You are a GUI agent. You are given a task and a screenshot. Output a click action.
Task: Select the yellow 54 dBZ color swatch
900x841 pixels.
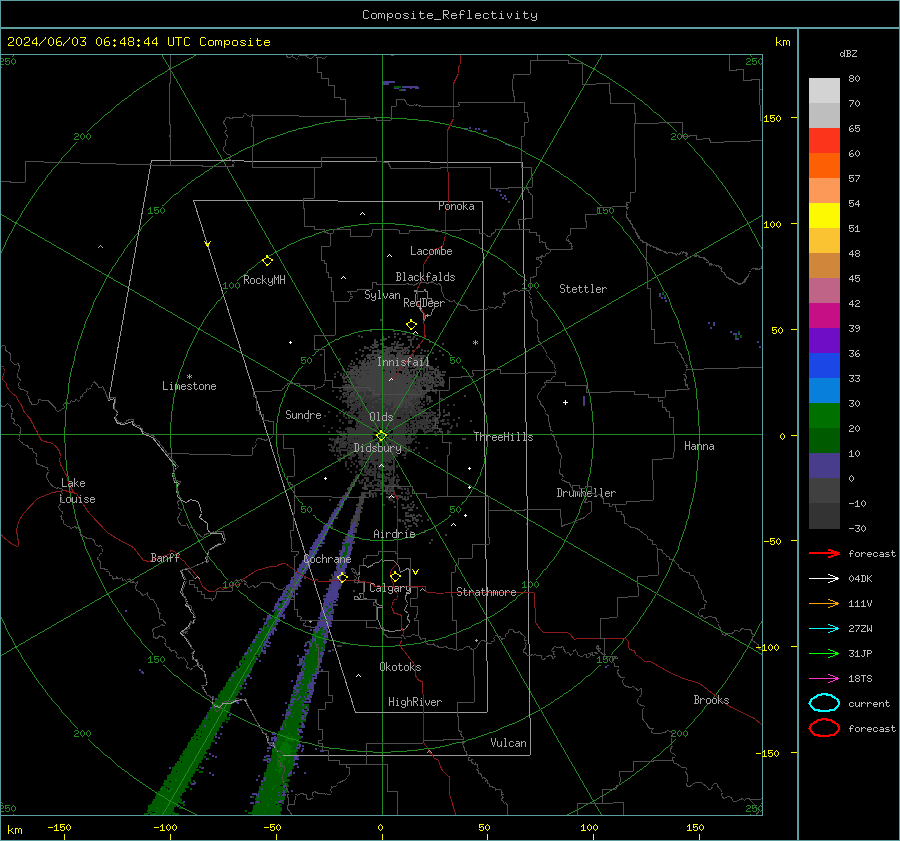pyautogui.click(x=824, y=215)
